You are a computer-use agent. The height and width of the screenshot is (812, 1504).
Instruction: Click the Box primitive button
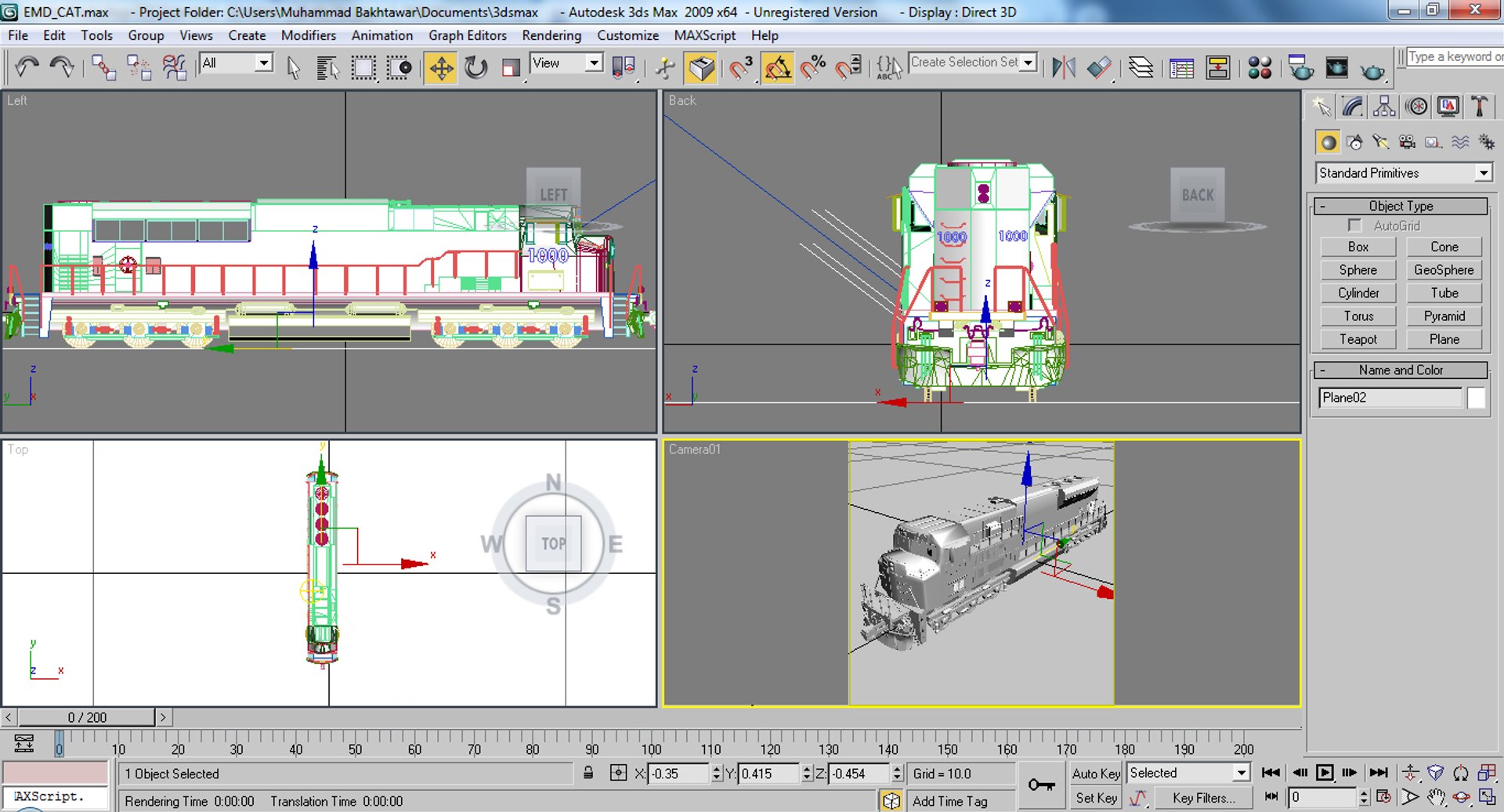(x=1358, y=247)
